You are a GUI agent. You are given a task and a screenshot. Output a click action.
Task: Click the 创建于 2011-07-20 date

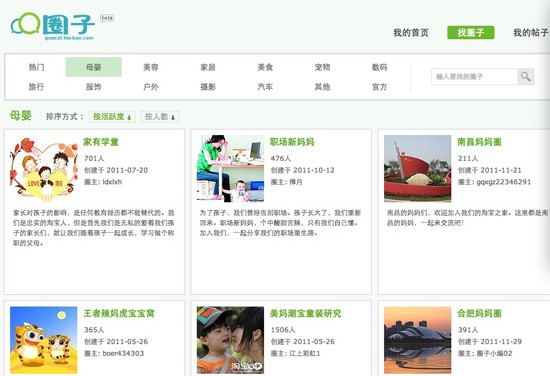pyautogui.click(x=116, y=170)
